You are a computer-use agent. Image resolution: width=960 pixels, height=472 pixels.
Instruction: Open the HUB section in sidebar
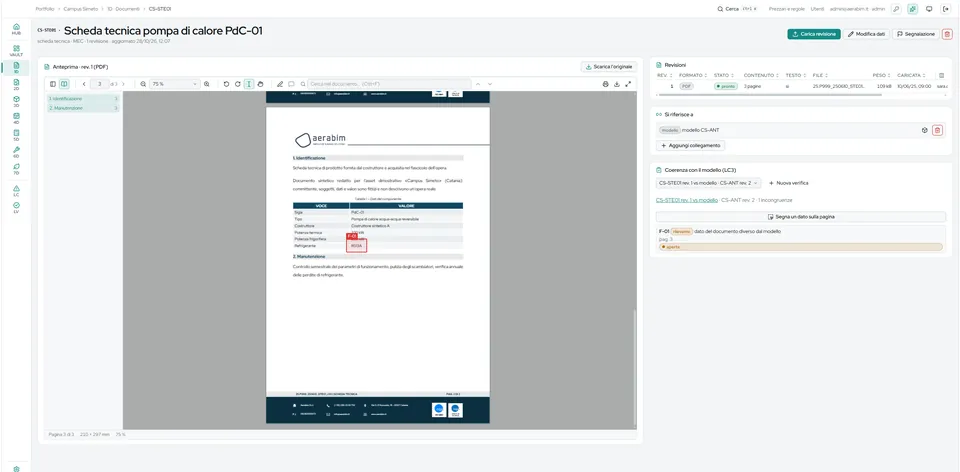(16, 29)
